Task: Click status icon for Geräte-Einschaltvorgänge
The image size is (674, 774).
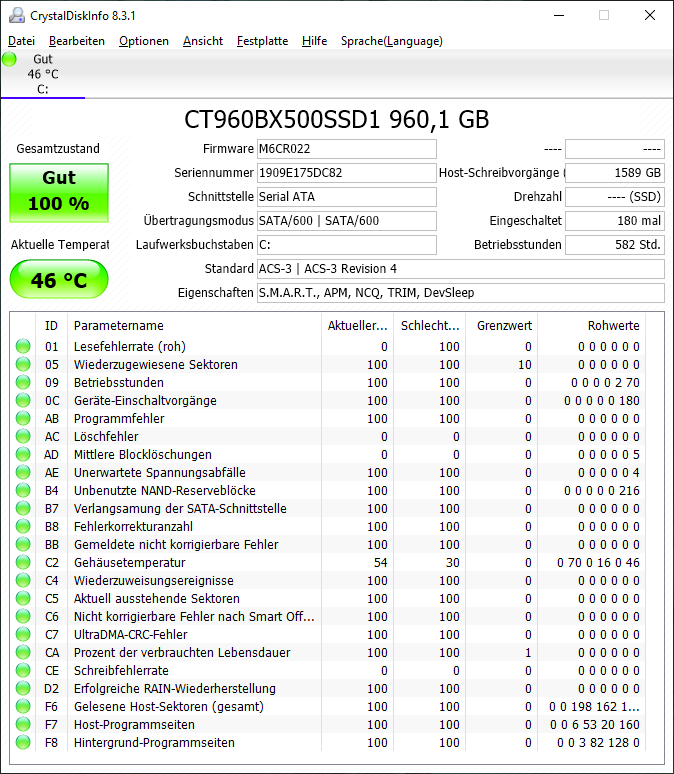Action: pyautogui.click(x=23, y=400)
